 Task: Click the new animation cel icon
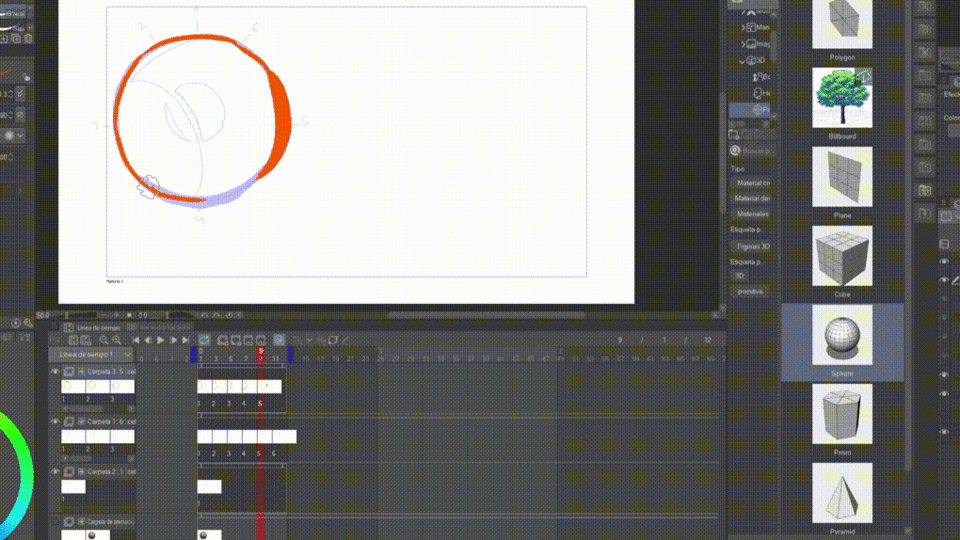click(236, 340)
